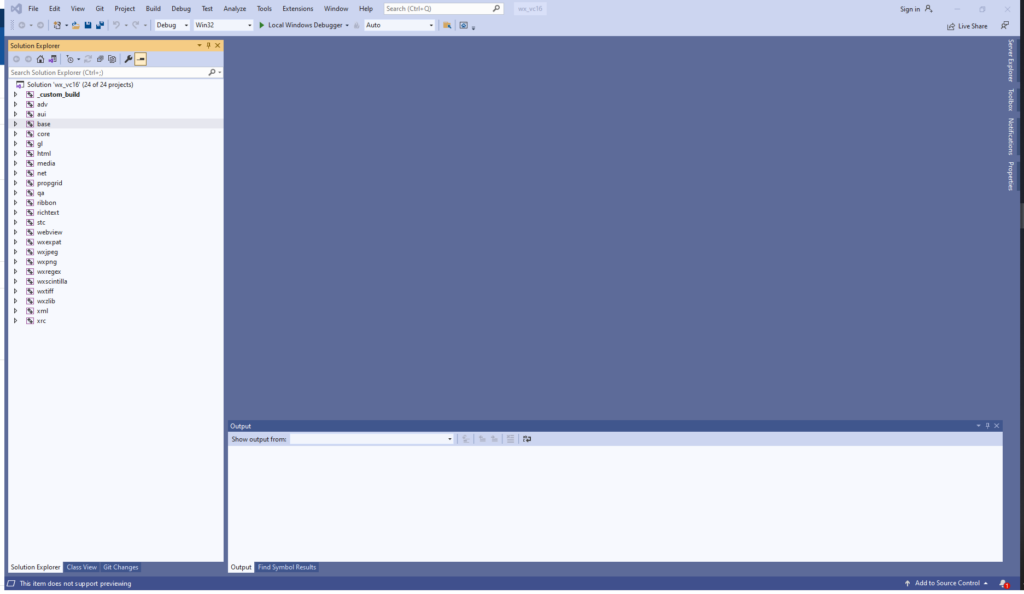The width and height of the screenshot is (1024, 594).
Task: Open the Analyze menu
Action: [234, 8]
